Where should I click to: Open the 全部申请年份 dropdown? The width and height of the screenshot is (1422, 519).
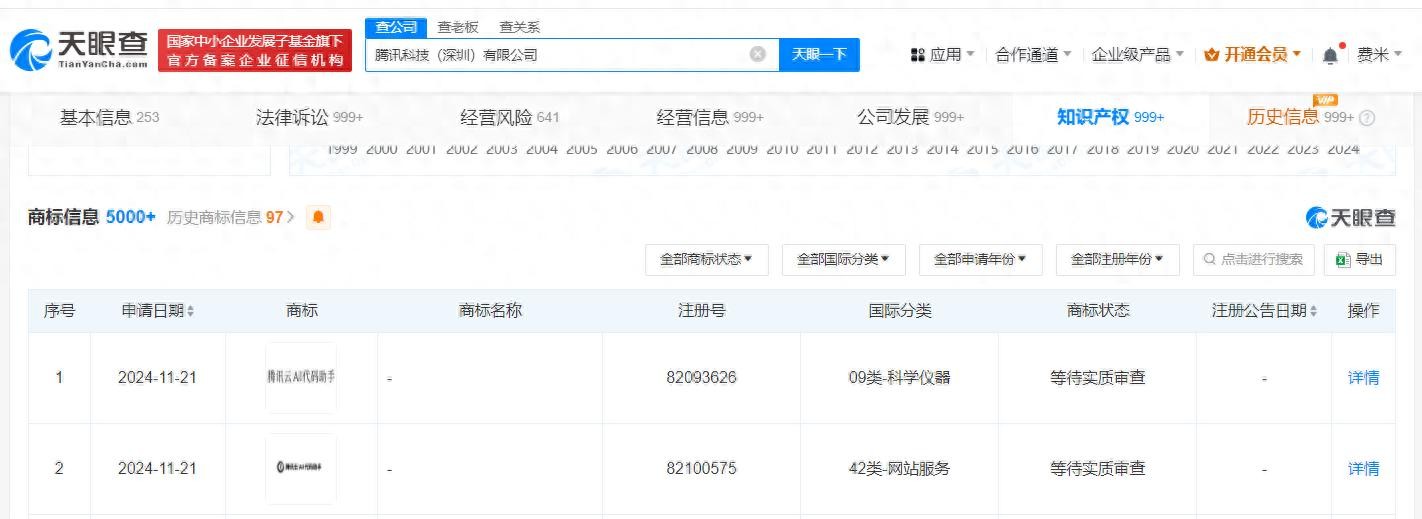click(x=979, y=259)
